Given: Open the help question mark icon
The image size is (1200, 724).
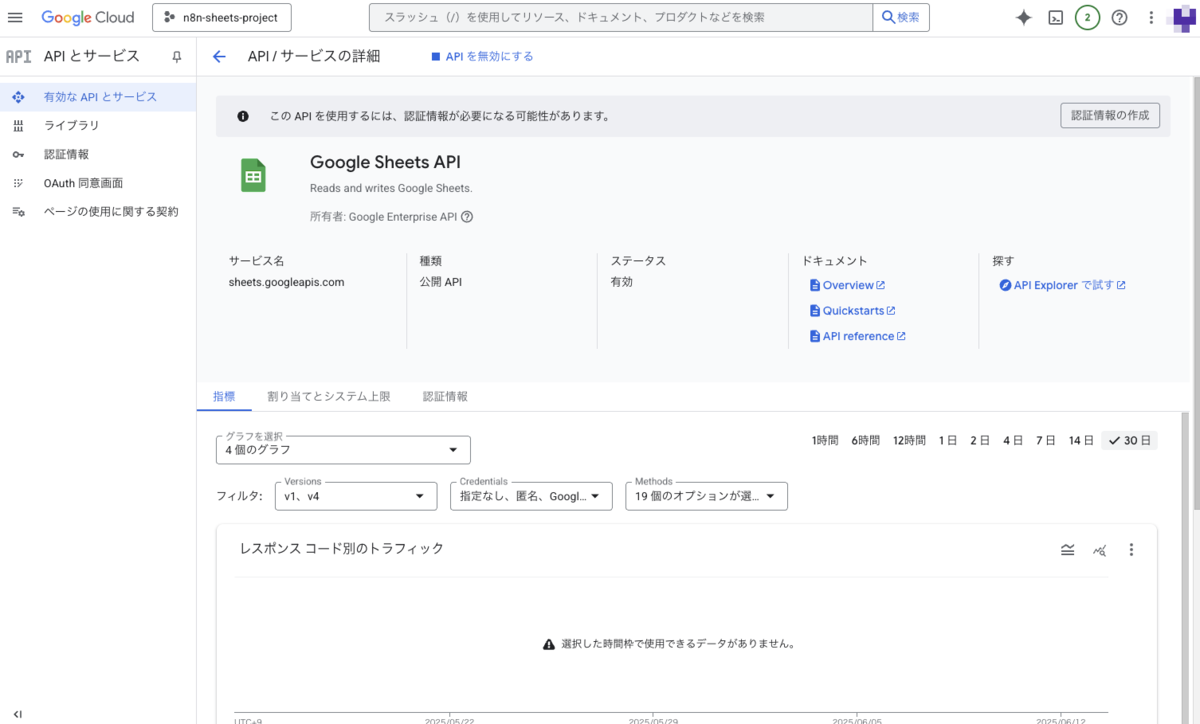Looking at the screenshot, I should pyautogui.click(x=1119, y=18).
